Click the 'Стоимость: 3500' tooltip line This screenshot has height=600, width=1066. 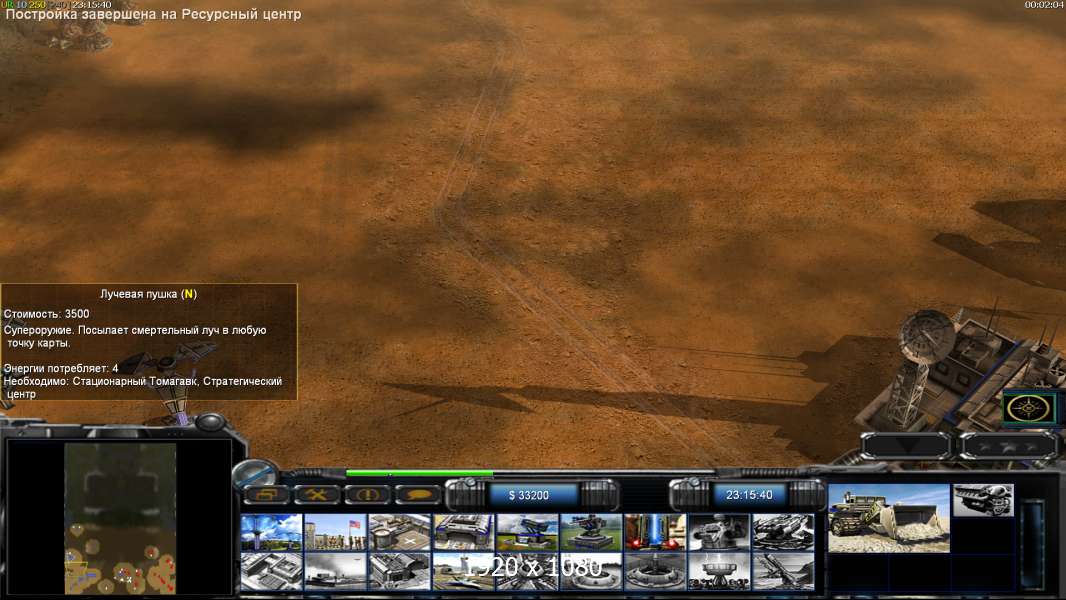pos(47,314)
